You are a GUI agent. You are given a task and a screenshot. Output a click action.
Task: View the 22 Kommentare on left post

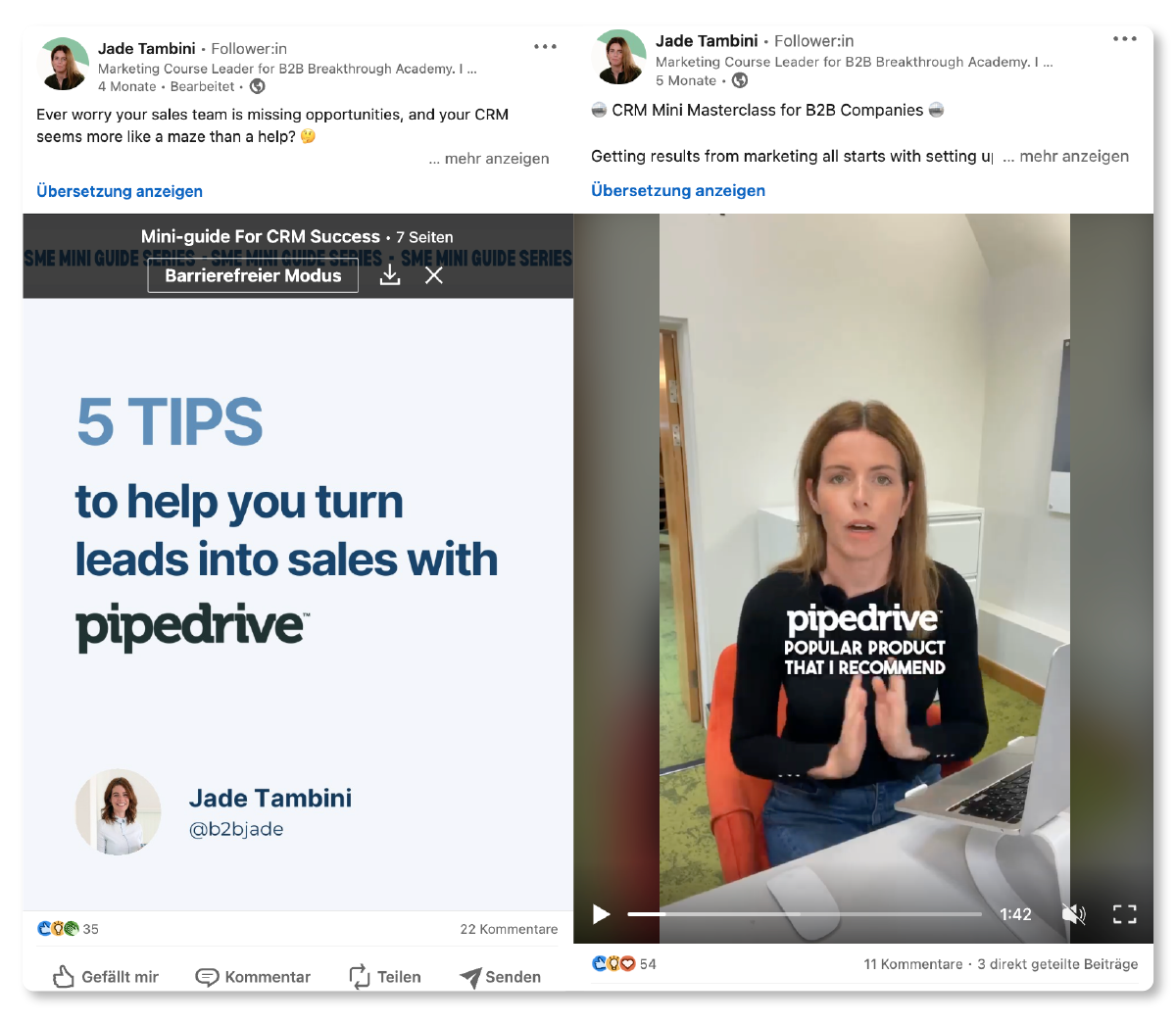click(x=509, y=929)
